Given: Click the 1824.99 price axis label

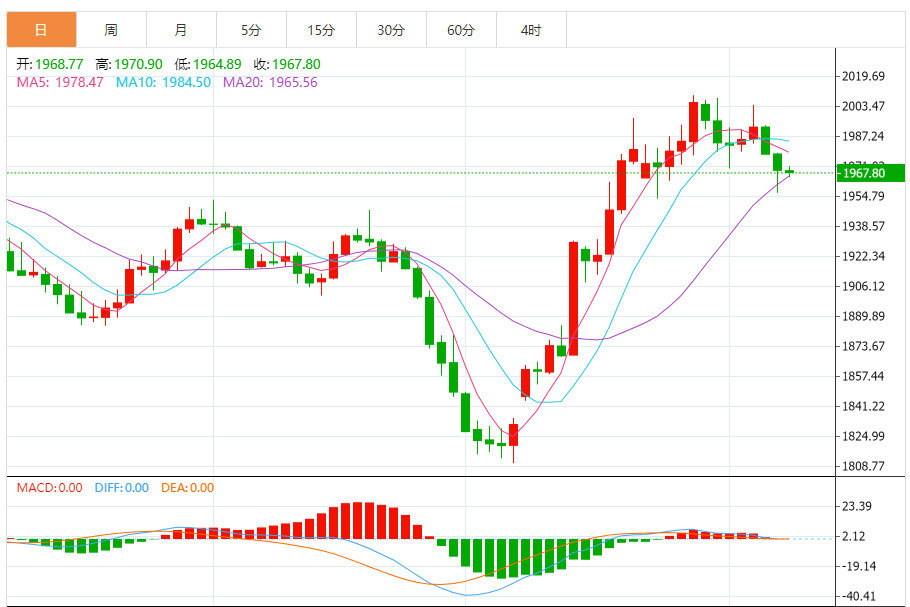Looking at the screenshot, I should pyautogui.click(x=863, y=436).
